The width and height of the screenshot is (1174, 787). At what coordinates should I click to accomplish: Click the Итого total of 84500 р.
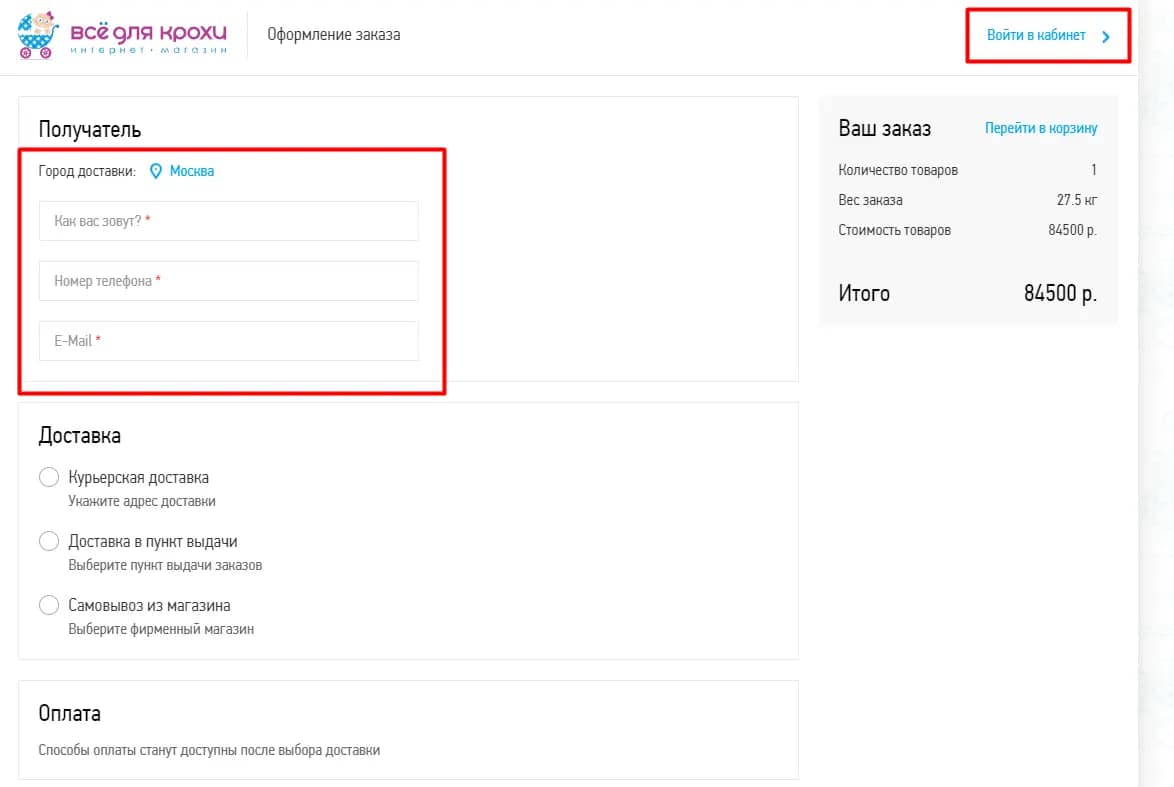coord(1060,294)
